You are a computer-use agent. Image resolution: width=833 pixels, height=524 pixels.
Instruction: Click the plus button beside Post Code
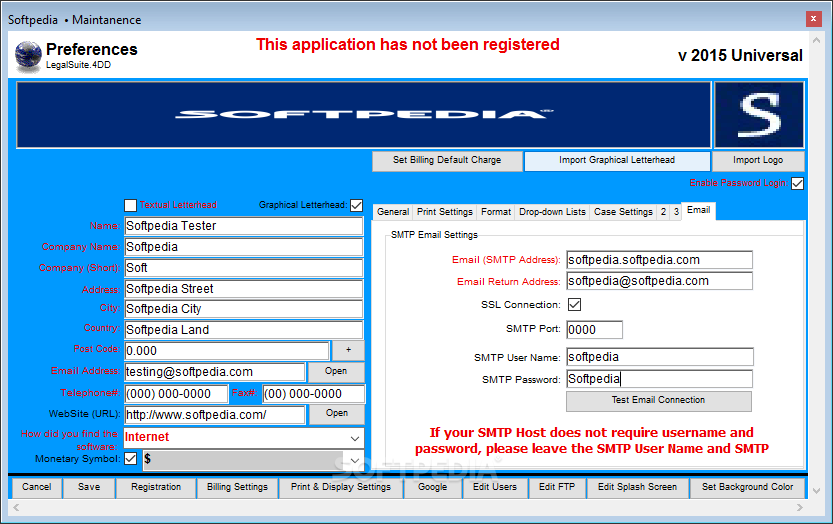[348, 350]
